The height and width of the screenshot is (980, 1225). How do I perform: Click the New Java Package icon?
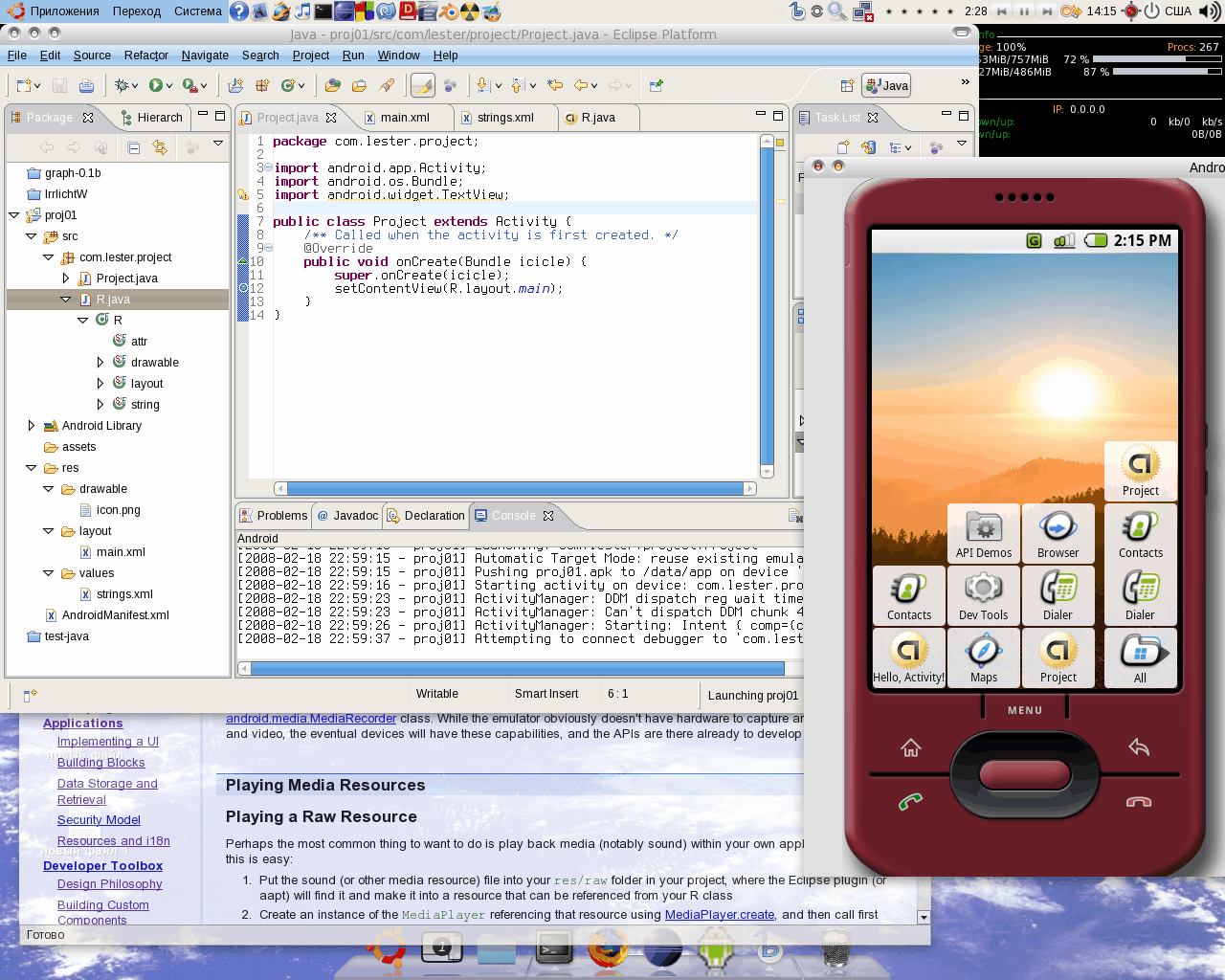click(x=261, y=85)
